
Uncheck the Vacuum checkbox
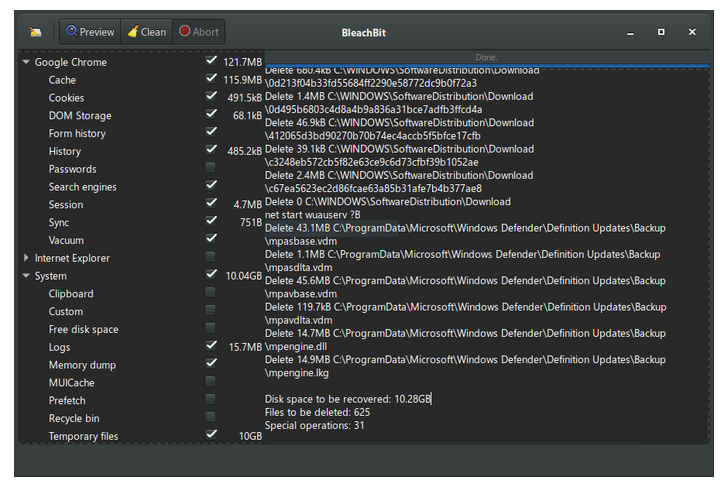click(x=211, y=238)
